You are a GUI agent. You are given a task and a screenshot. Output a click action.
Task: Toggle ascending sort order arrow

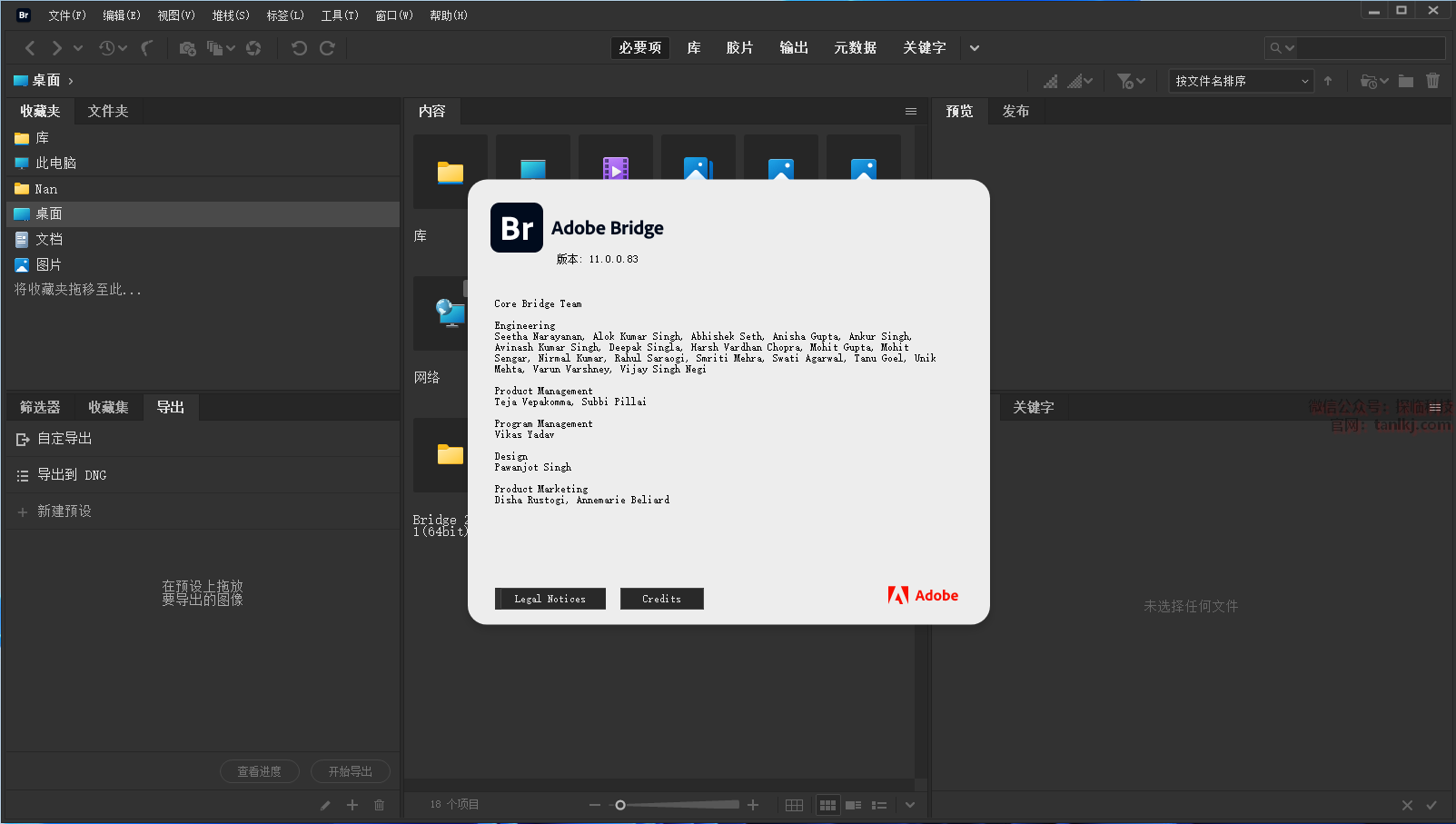pos(1328,81)
